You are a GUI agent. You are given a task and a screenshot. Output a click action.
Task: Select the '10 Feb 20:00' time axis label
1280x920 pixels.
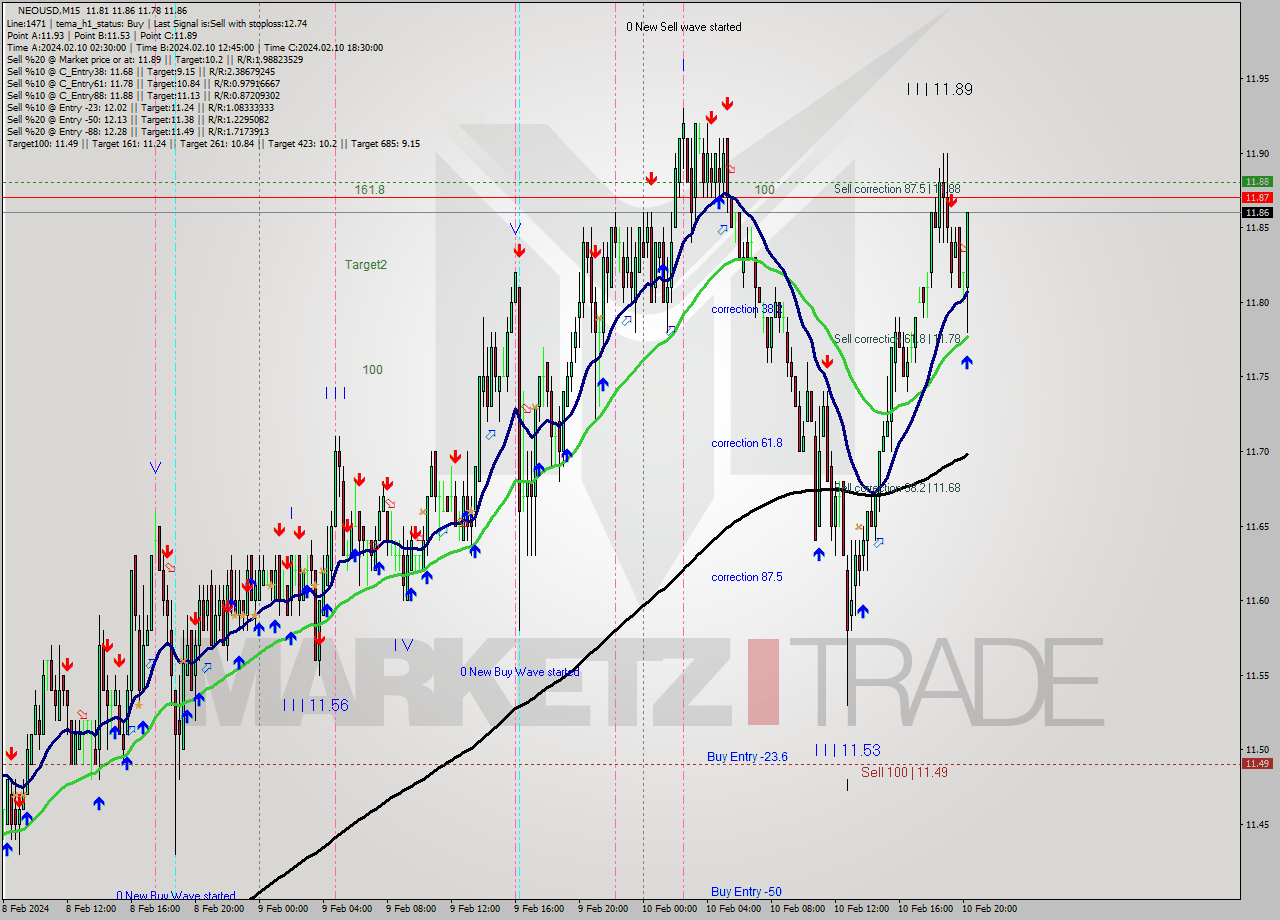click(989, 909)
